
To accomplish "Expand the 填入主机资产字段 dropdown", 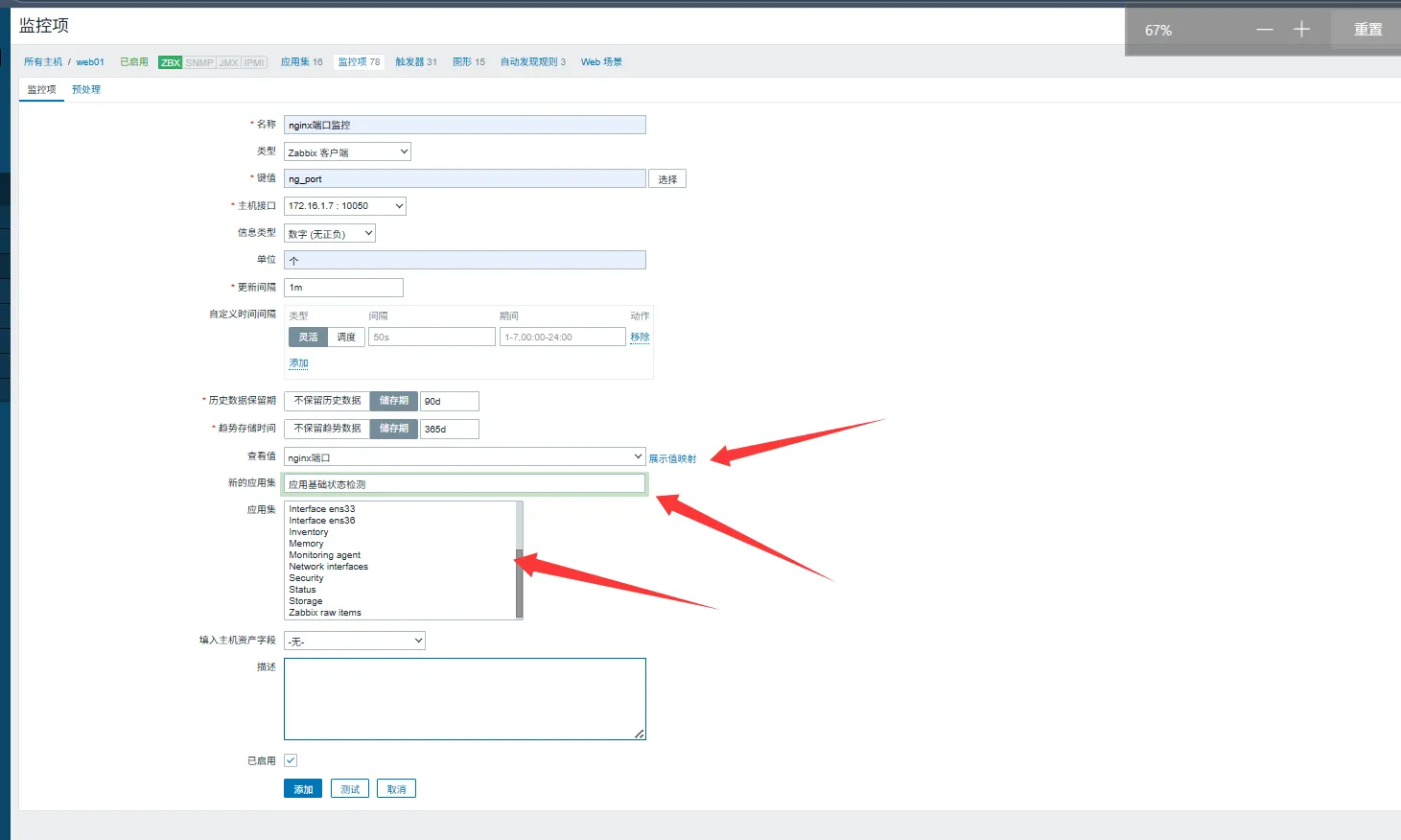I will click(355, 641).
